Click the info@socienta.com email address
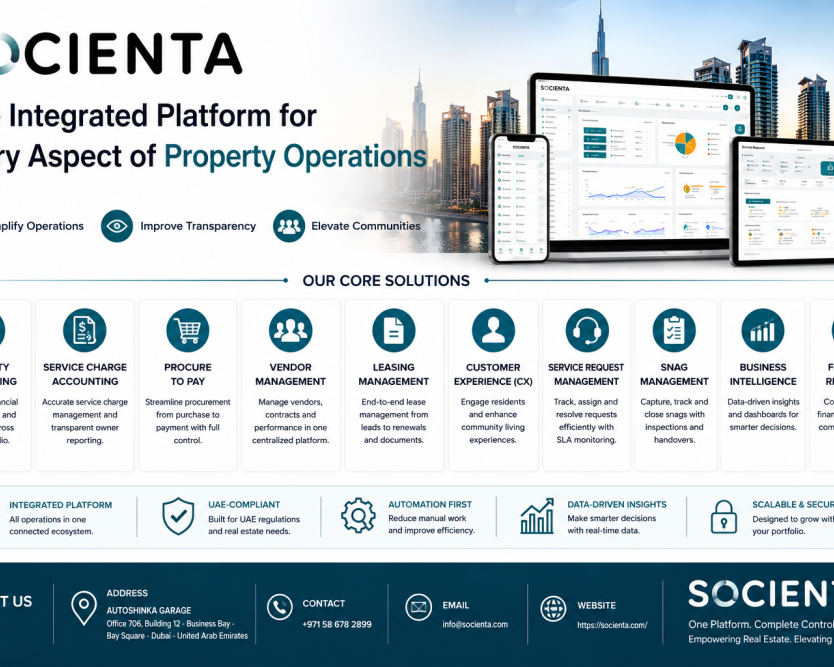 click(475, 624)
